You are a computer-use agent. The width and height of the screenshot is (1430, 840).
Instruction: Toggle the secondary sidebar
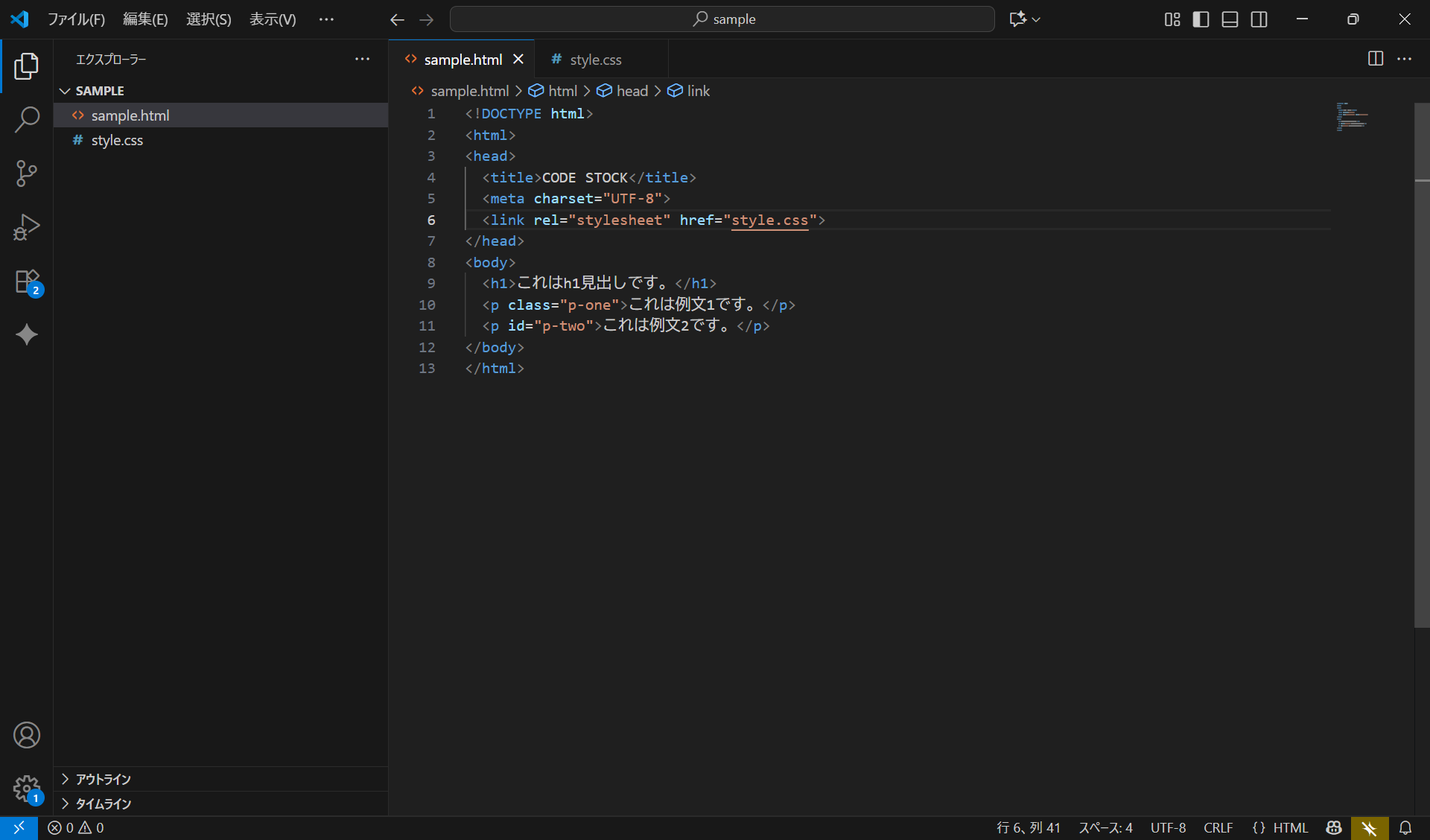tap(1259, 19)
